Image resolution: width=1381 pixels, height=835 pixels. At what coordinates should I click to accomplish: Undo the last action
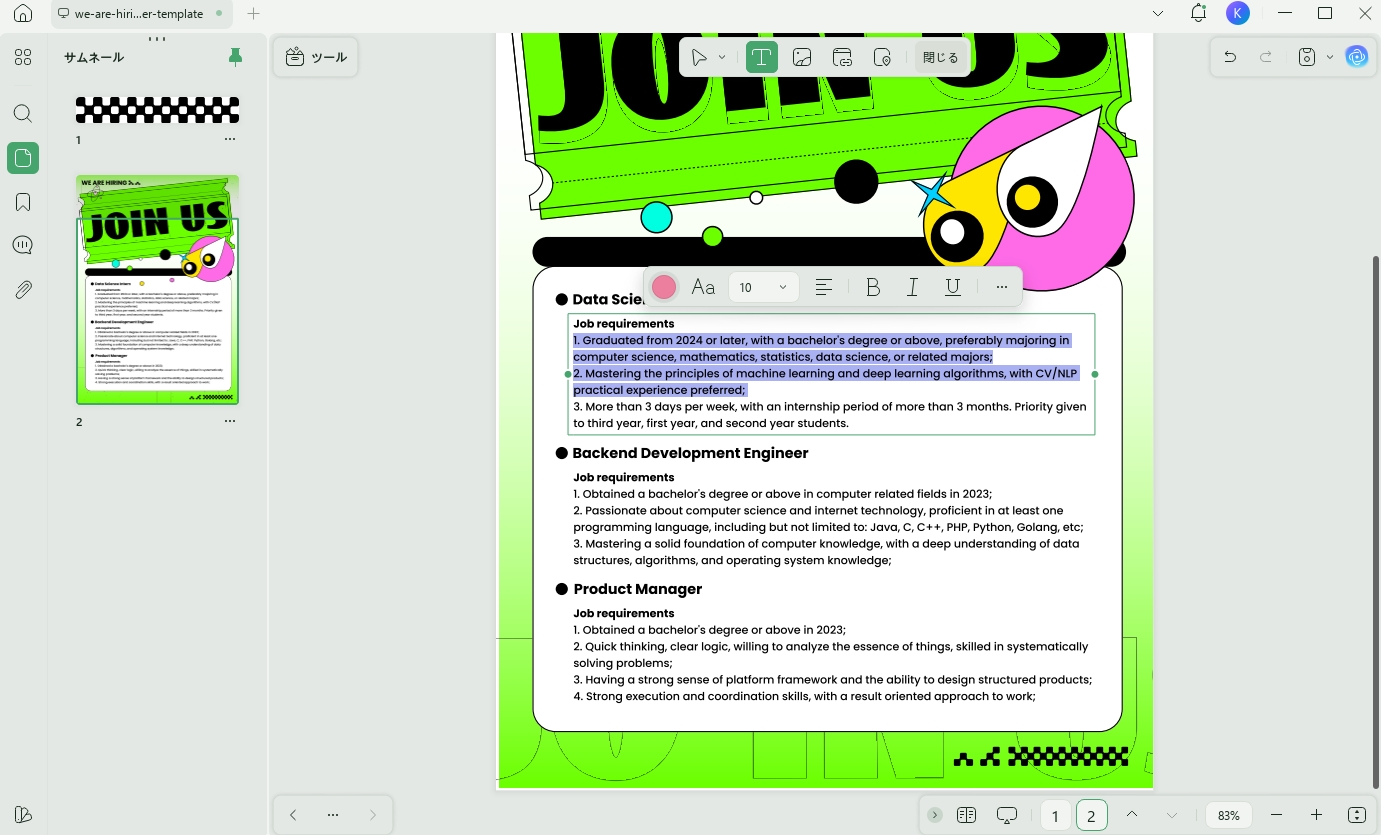pos(1230,57)
